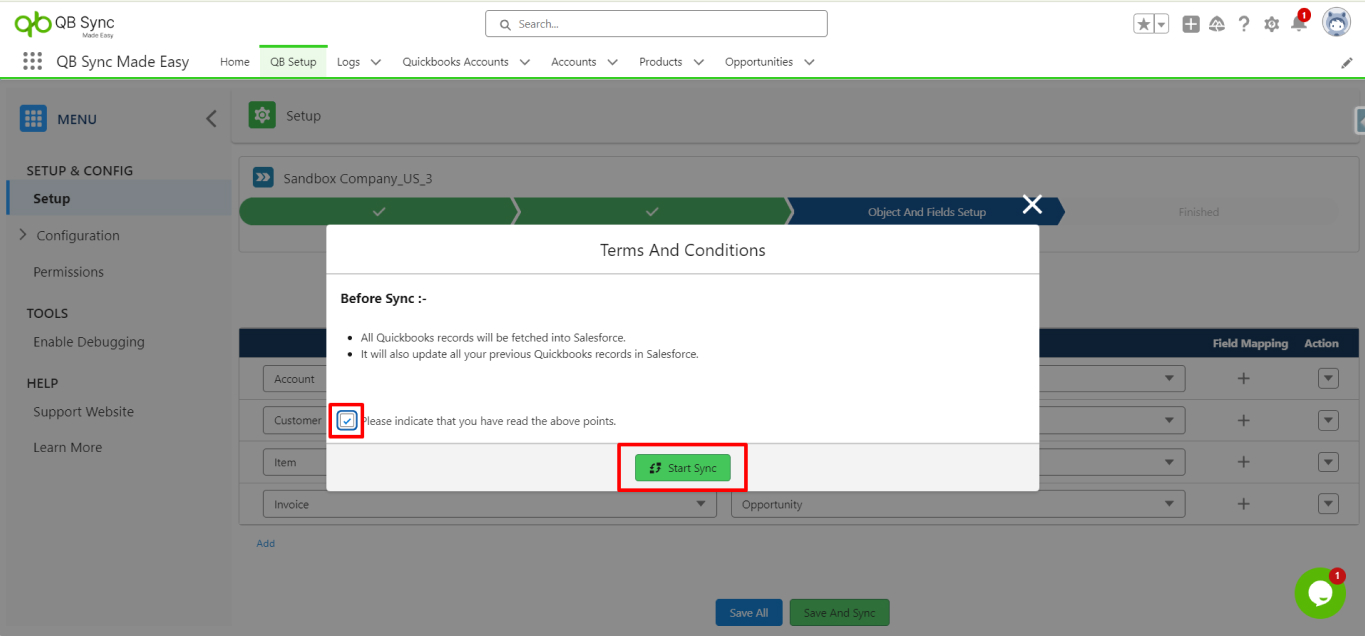This screenshot has width=1365, height=637.
Task: Open the Action dropdown for Account row
Action: 1328,378
